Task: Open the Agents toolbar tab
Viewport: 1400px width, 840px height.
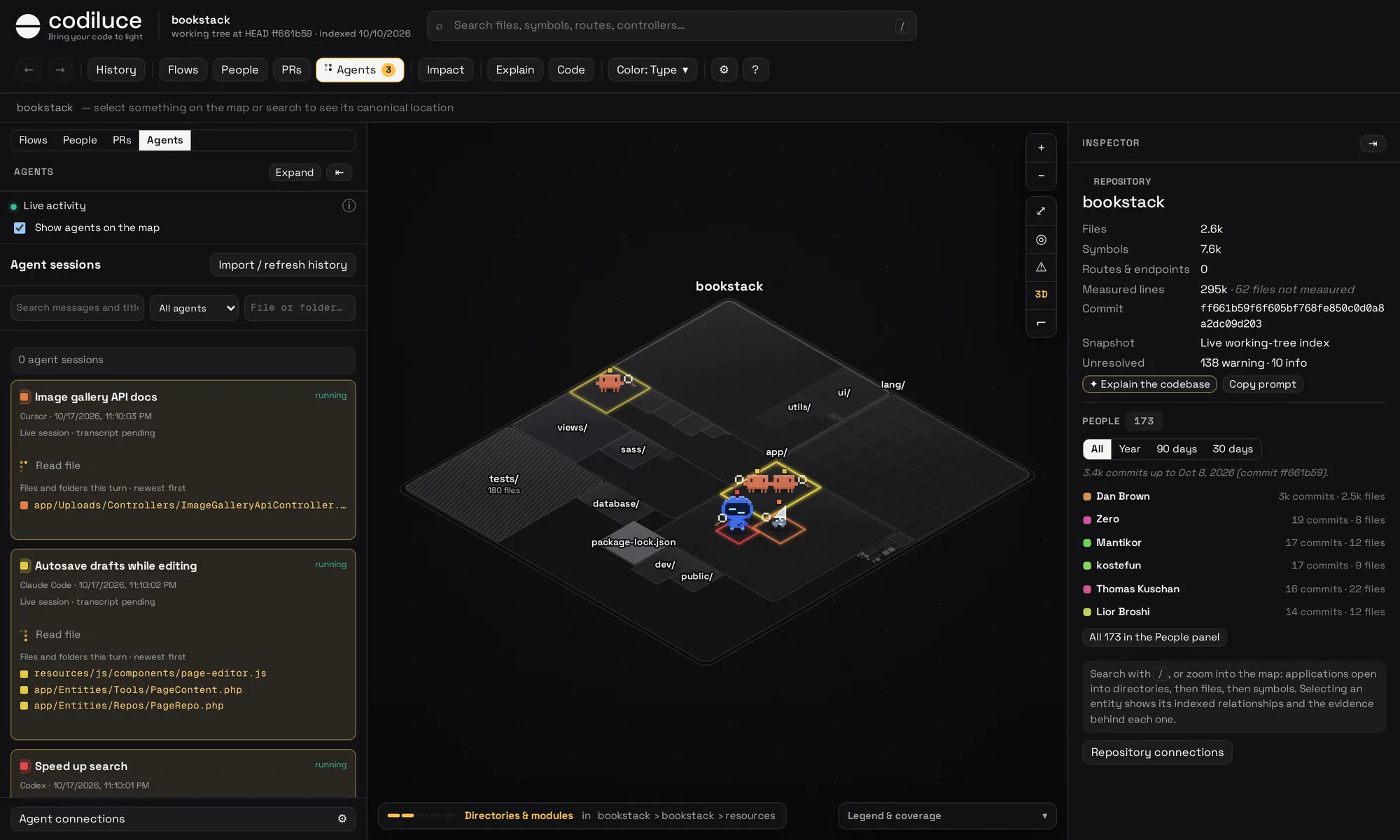Action: 360,70
